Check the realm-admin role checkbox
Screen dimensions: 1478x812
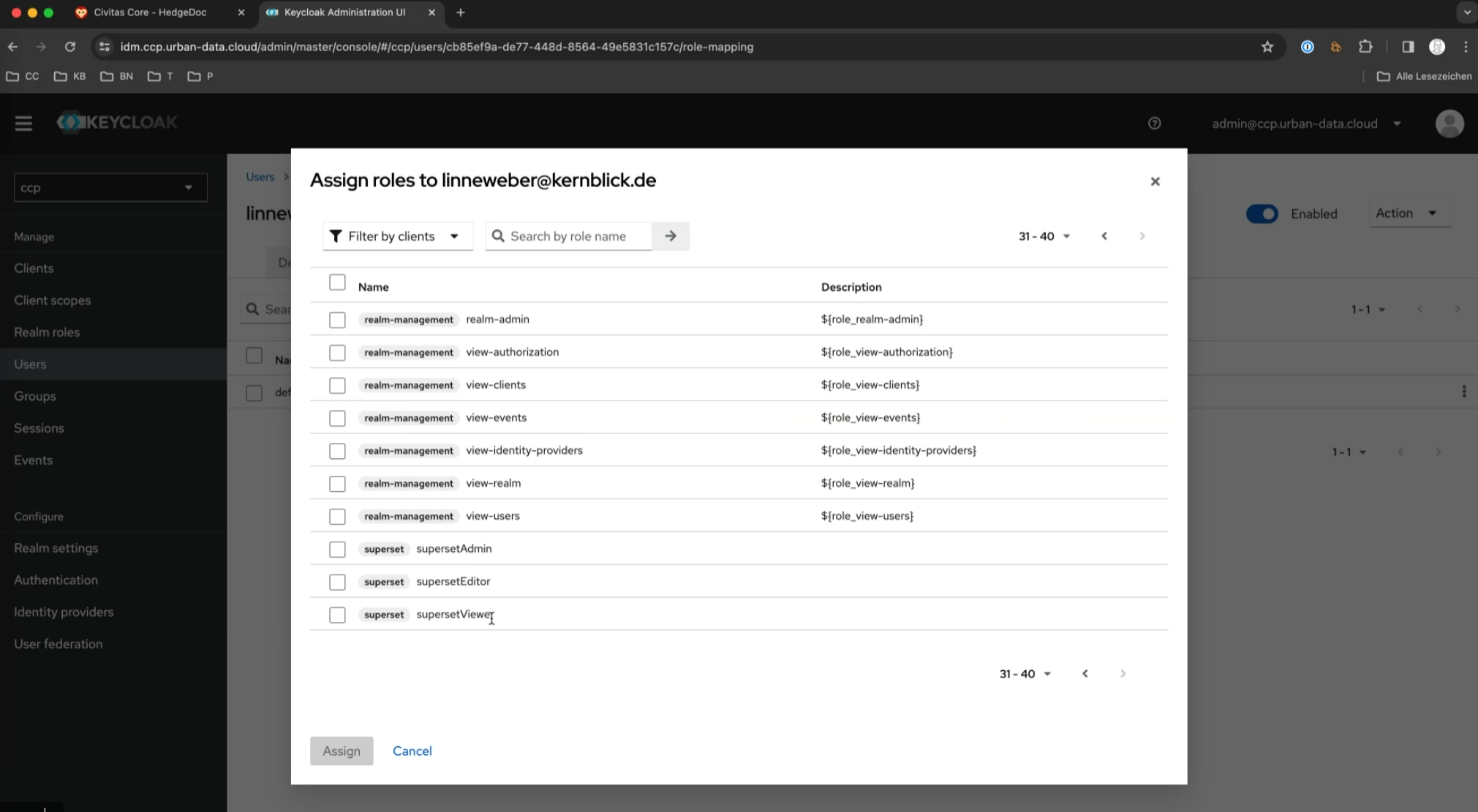point(337,320)
